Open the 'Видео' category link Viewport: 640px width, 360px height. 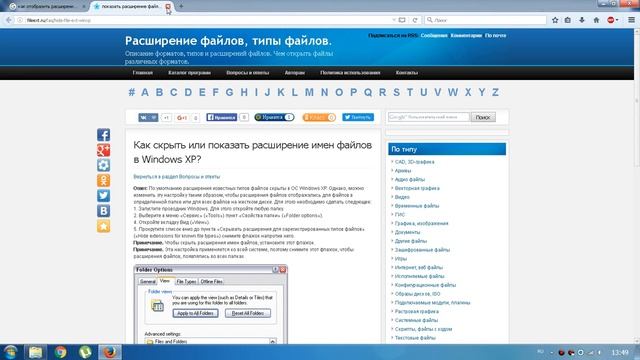[402, 197]
